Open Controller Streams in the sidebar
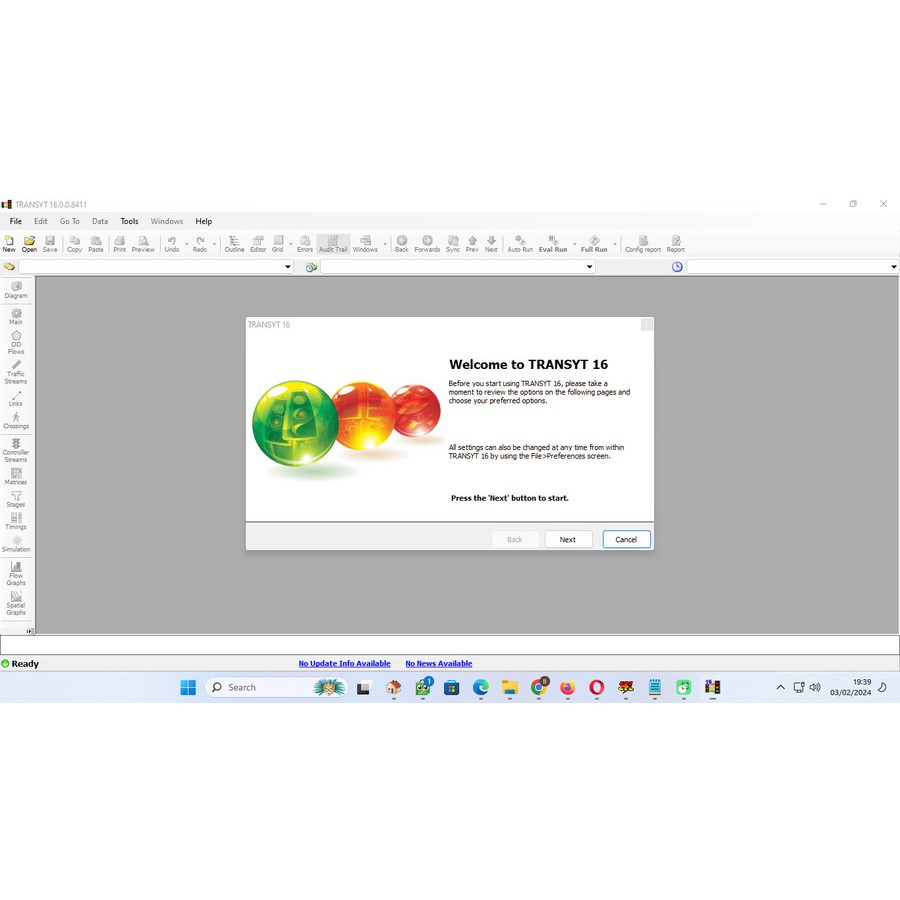The image size is (900, 900). pos(16,451)
